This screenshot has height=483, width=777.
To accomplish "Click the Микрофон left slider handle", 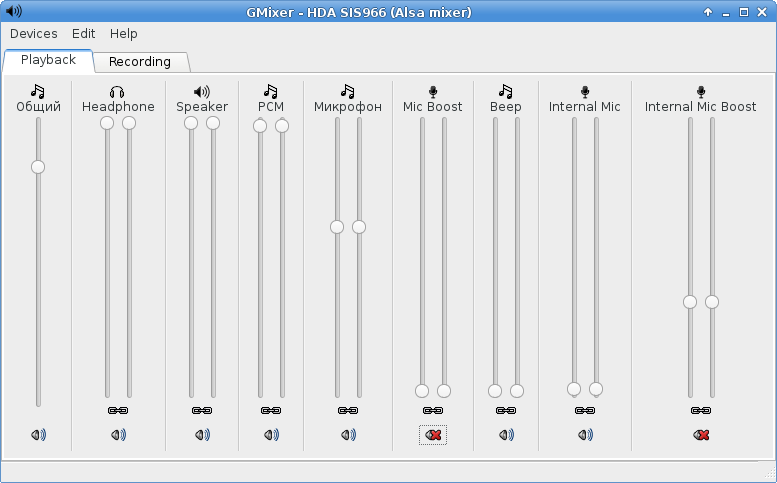I will [x=337, y=227].
